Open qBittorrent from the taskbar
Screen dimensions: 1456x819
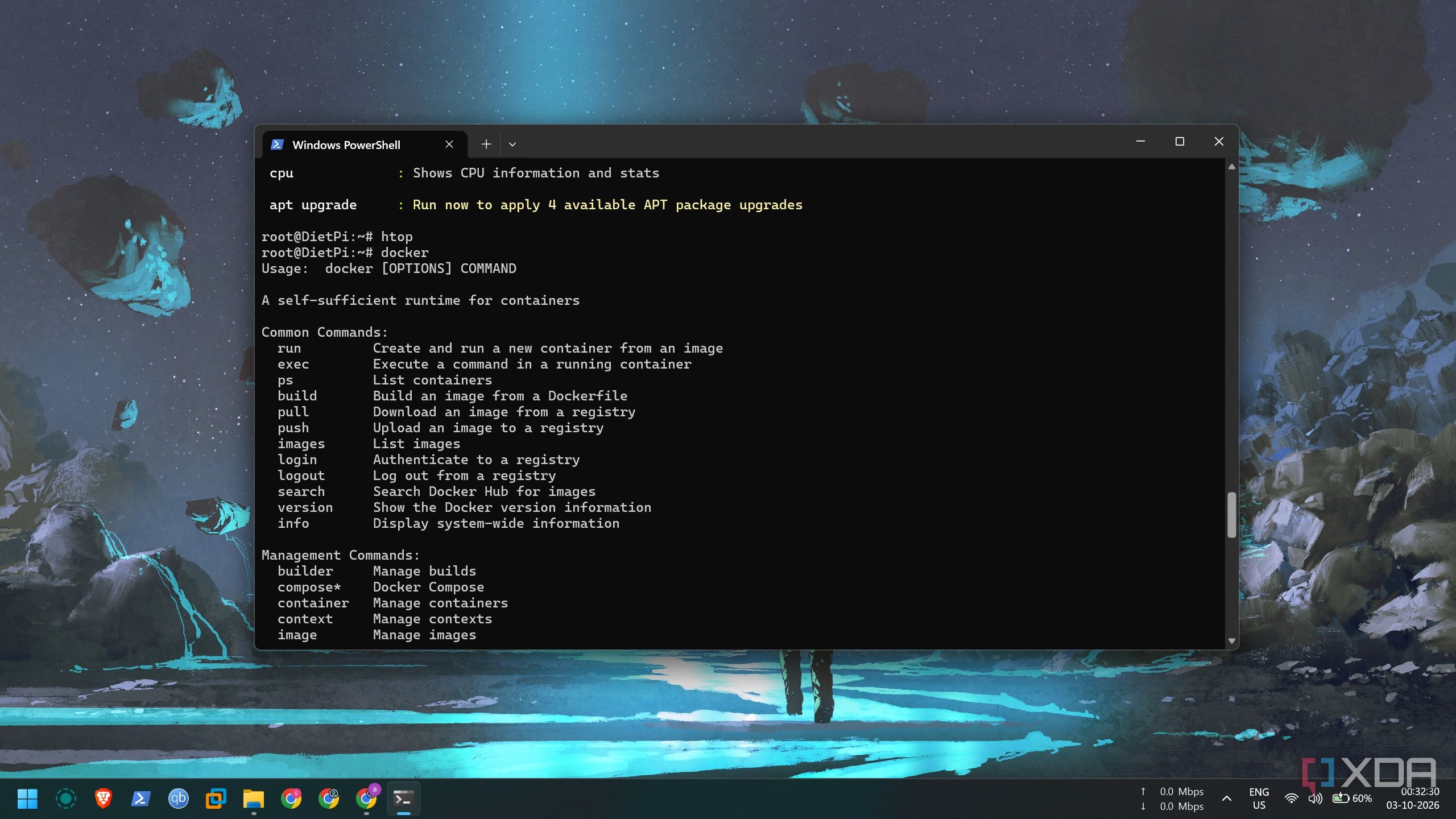tap(178, 799)
